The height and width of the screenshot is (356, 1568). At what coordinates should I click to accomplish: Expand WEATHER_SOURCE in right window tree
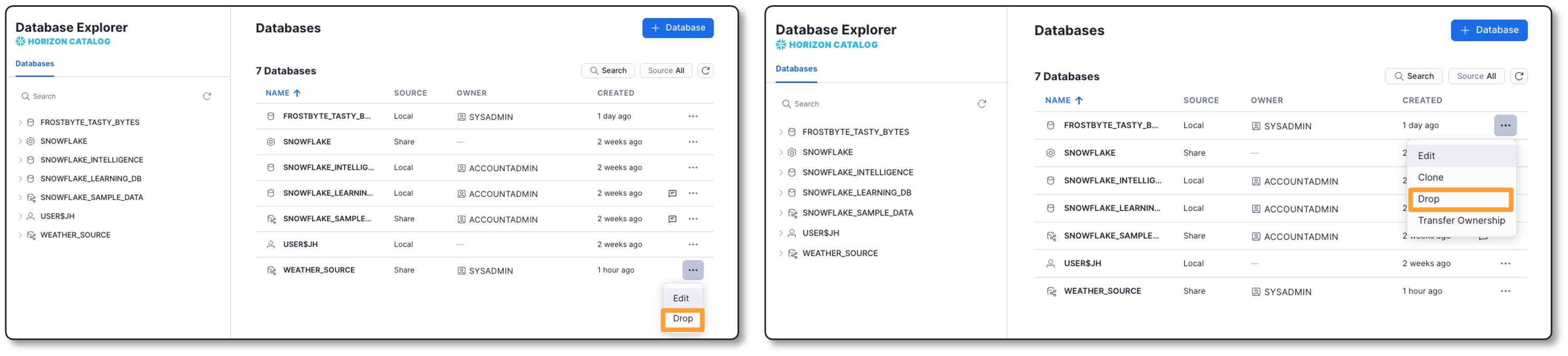coord(781,254)
